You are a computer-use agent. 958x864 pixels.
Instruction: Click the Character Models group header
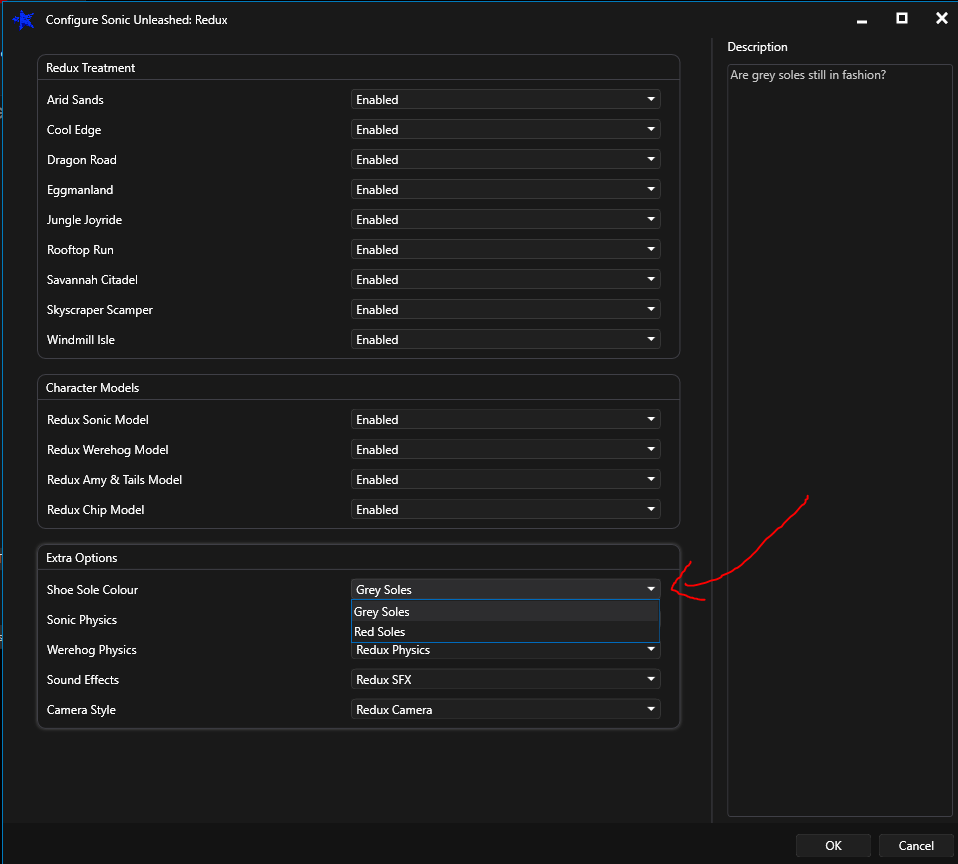coord(92,388)
